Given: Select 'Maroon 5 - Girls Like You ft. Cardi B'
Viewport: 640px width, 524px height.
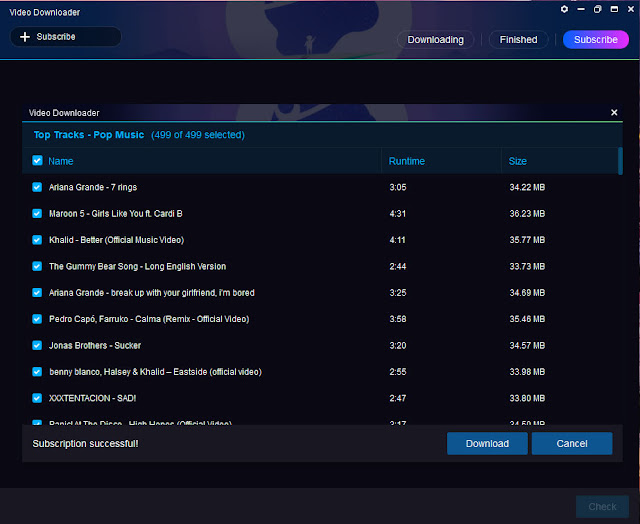Looking at the screenshot, I should click(116, 213).
